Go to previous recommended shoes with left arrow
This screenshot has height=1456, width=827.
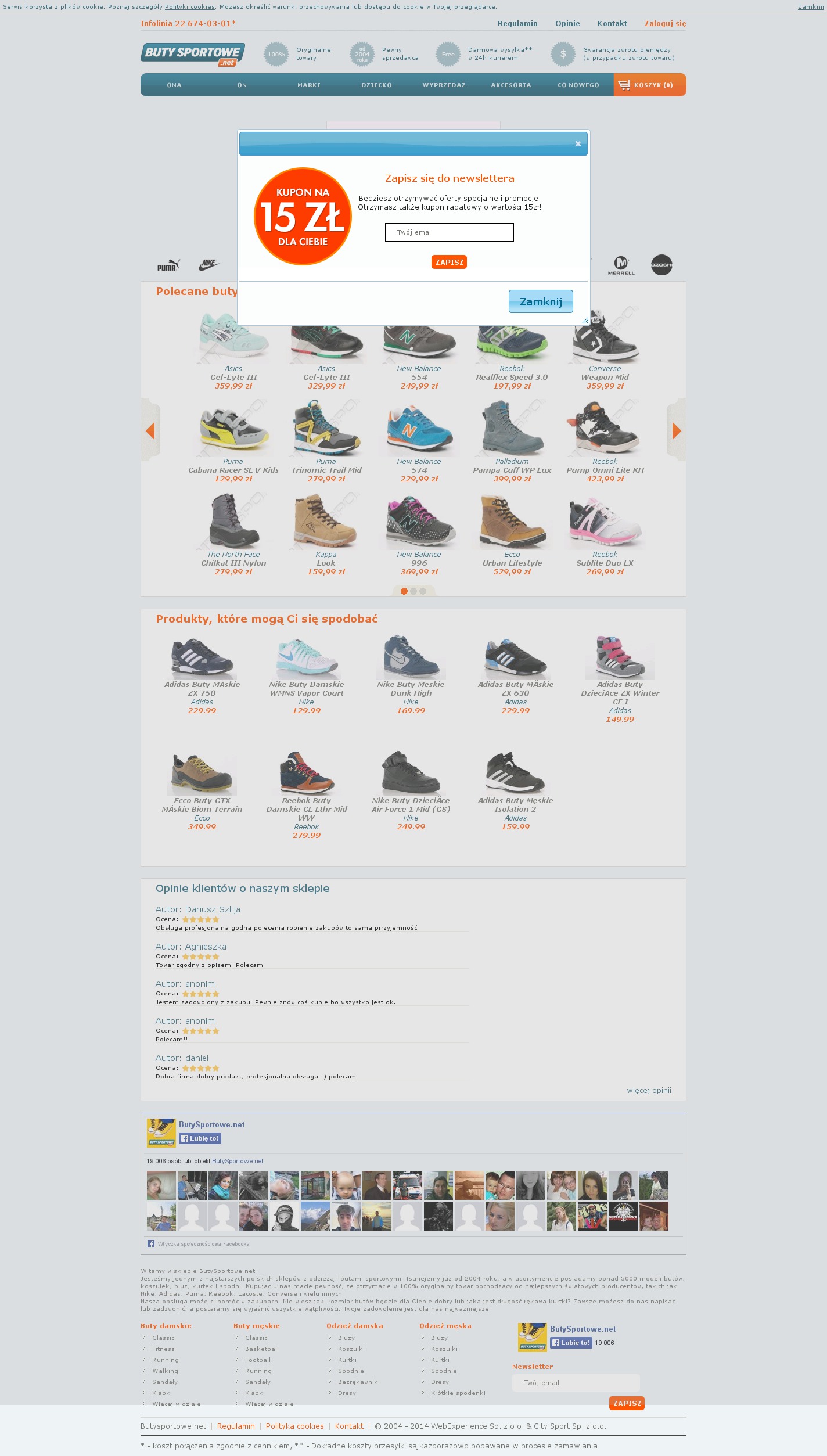tap(150, 430)
